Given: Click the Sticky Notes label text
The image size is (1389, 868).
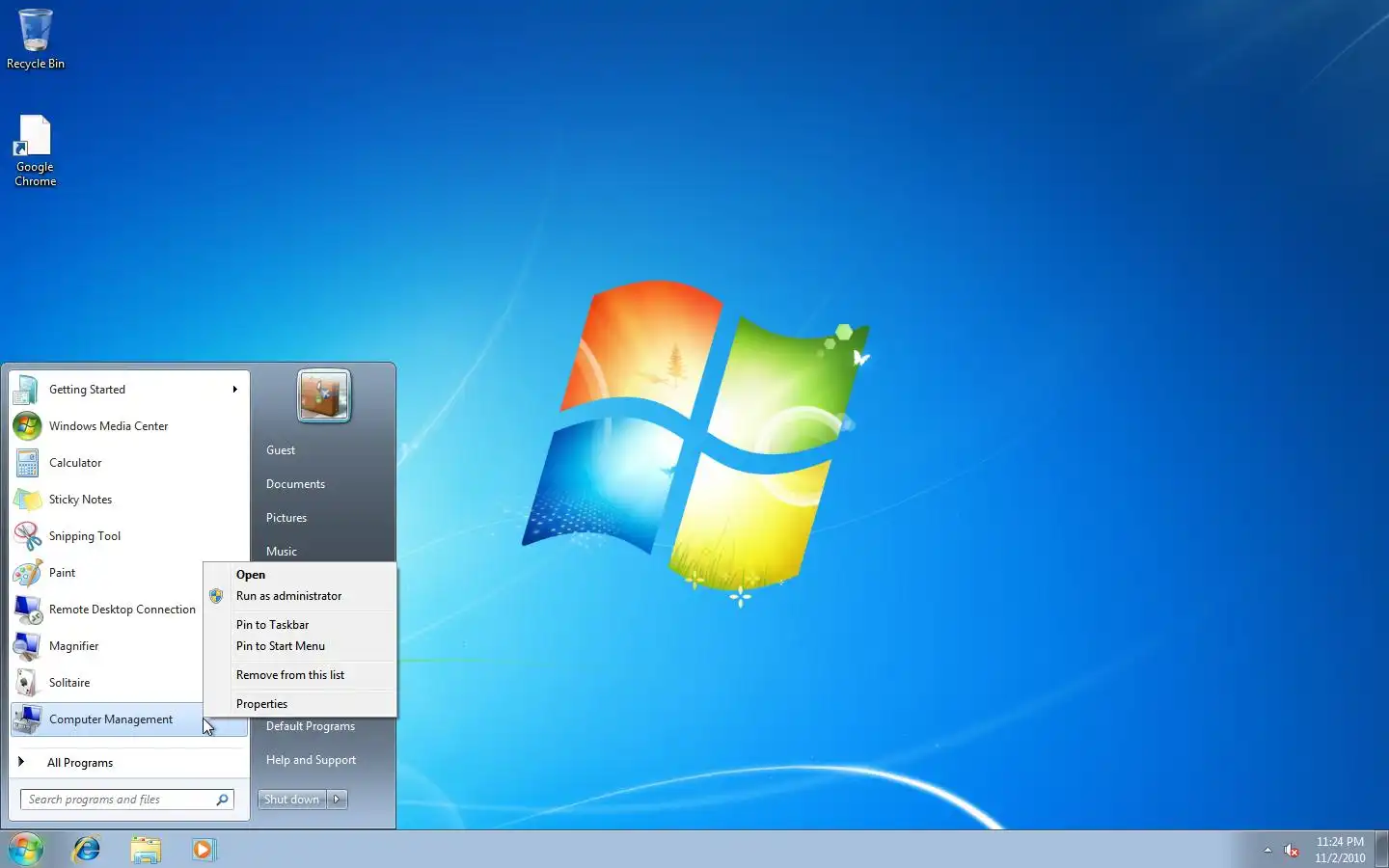Looking at the screenshot, I should (x=80, y=500).
